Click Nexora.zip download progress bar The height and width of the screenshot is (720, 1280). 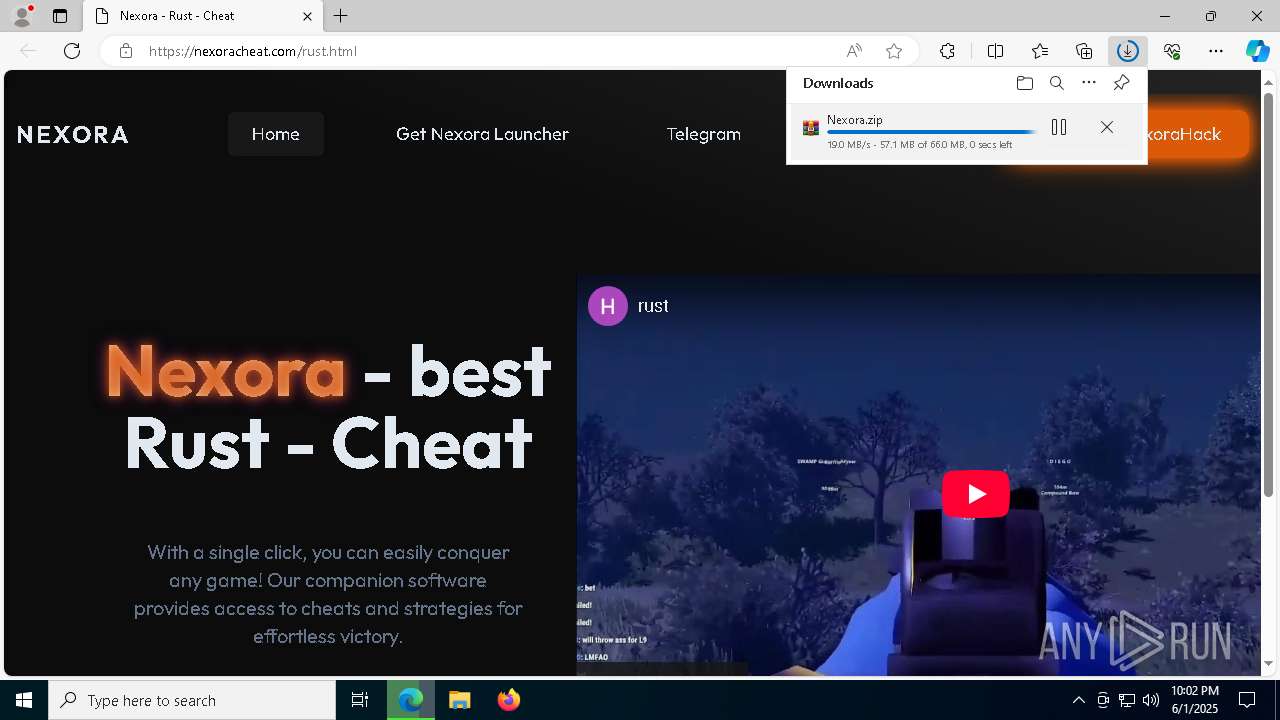(x=932, y=132)
